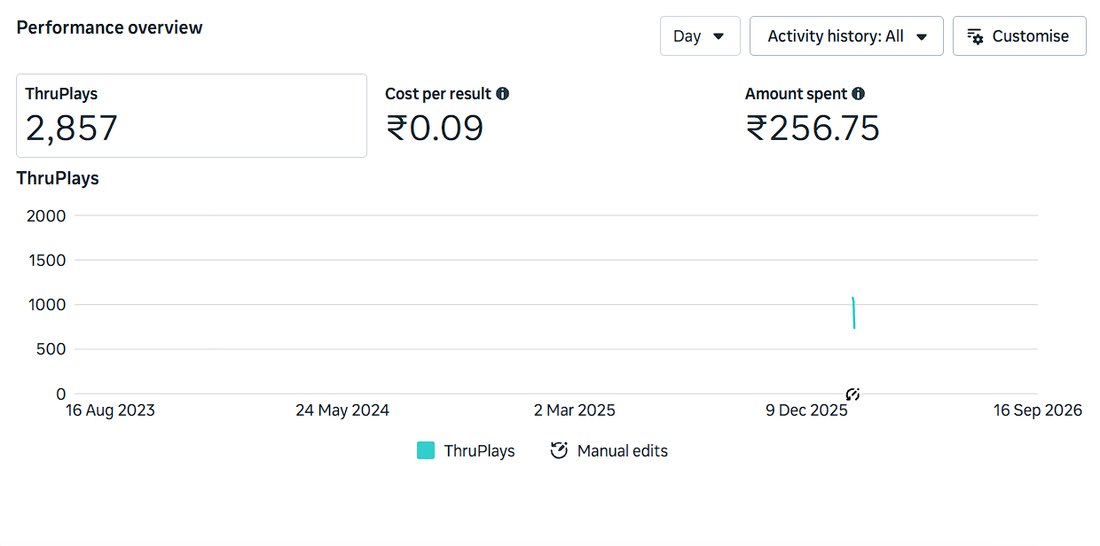The width and height of the screenshot is (1100, 546).
Task: Select the ThruPlays metric card
Action: (191, 116)
